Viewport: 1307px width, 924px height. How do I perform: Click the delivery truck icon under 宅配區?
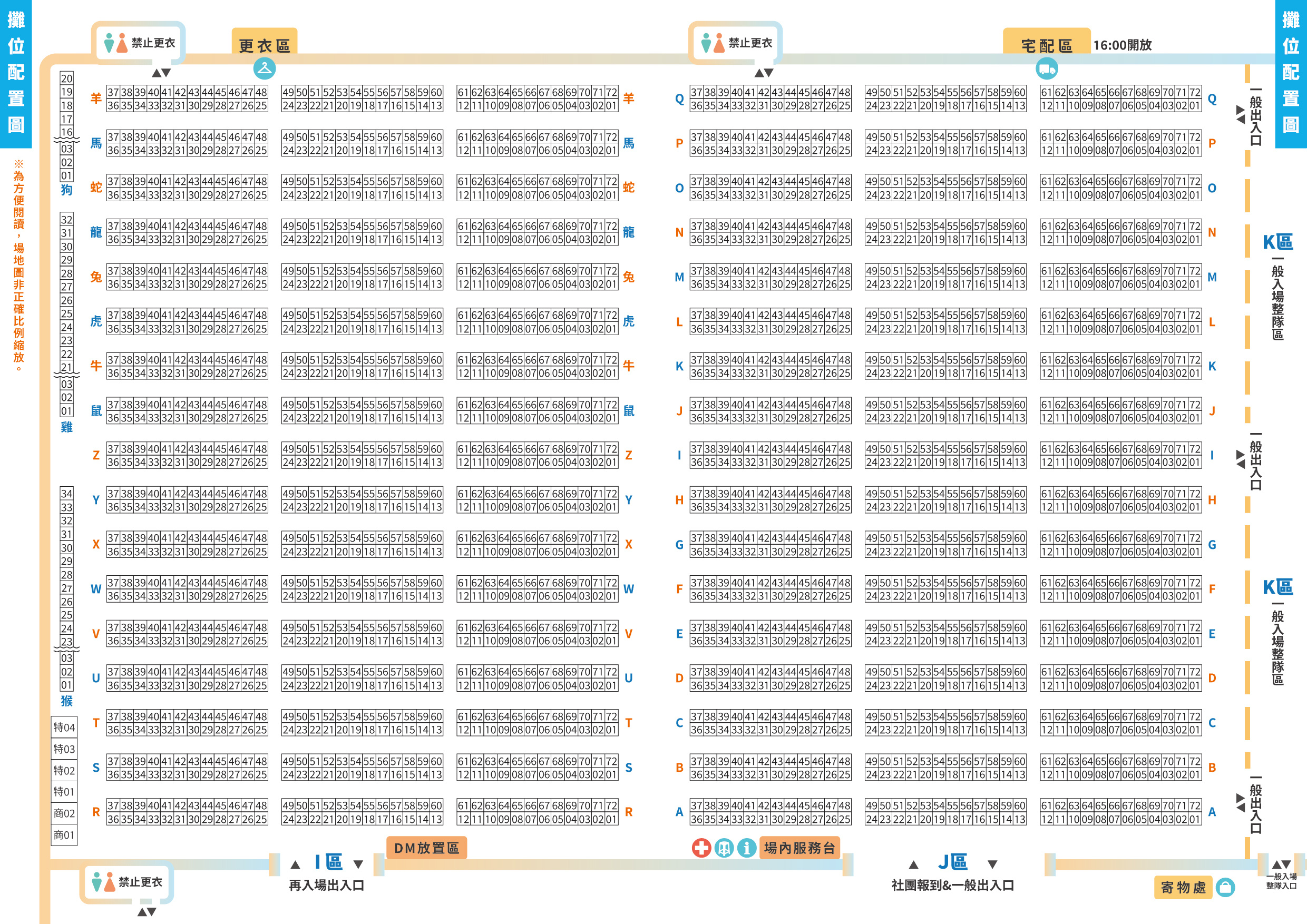(x=1047, y=70)
